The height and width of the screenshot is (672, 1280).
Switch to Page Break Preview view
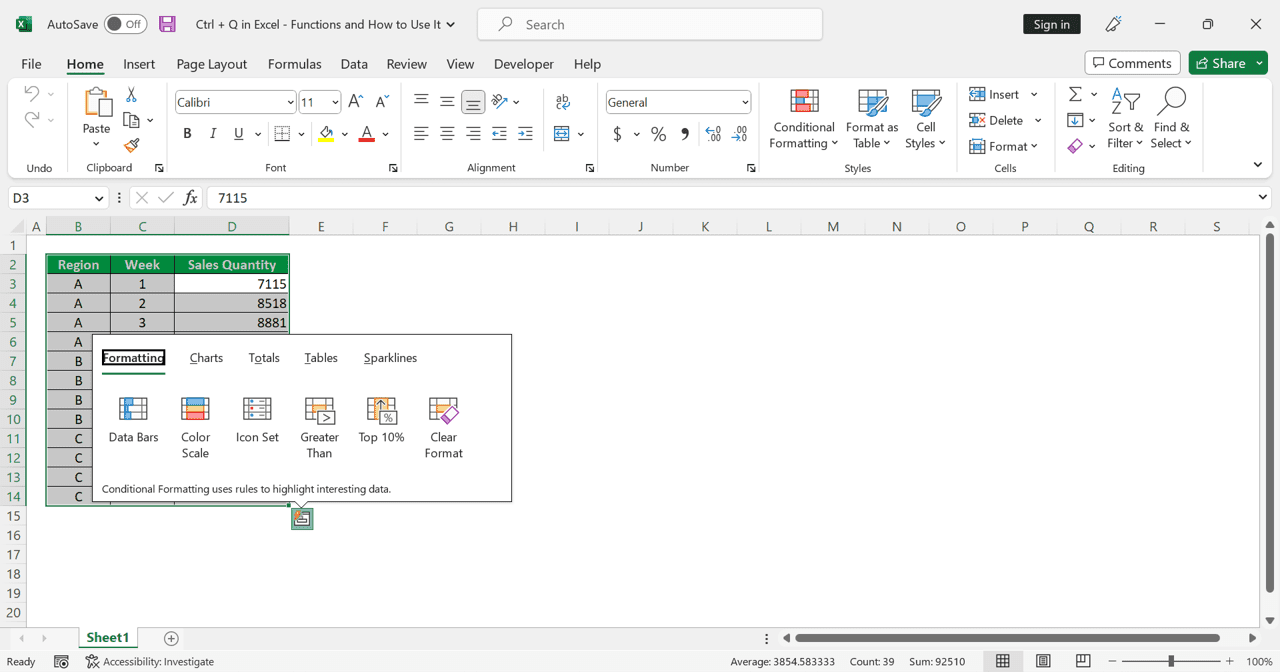1083,661
